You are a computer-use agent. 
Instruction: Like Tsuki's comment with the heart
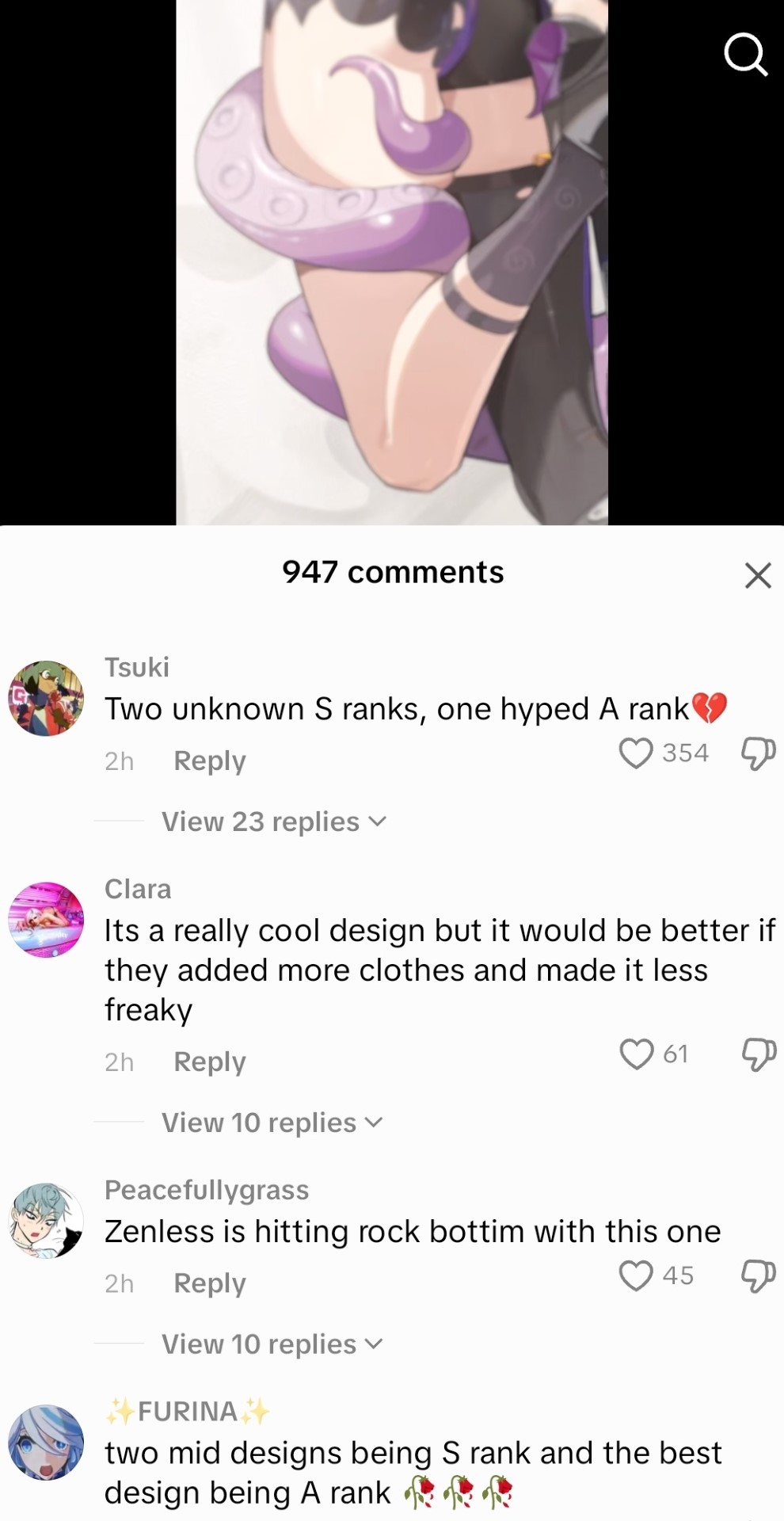[x=636, y=753]
